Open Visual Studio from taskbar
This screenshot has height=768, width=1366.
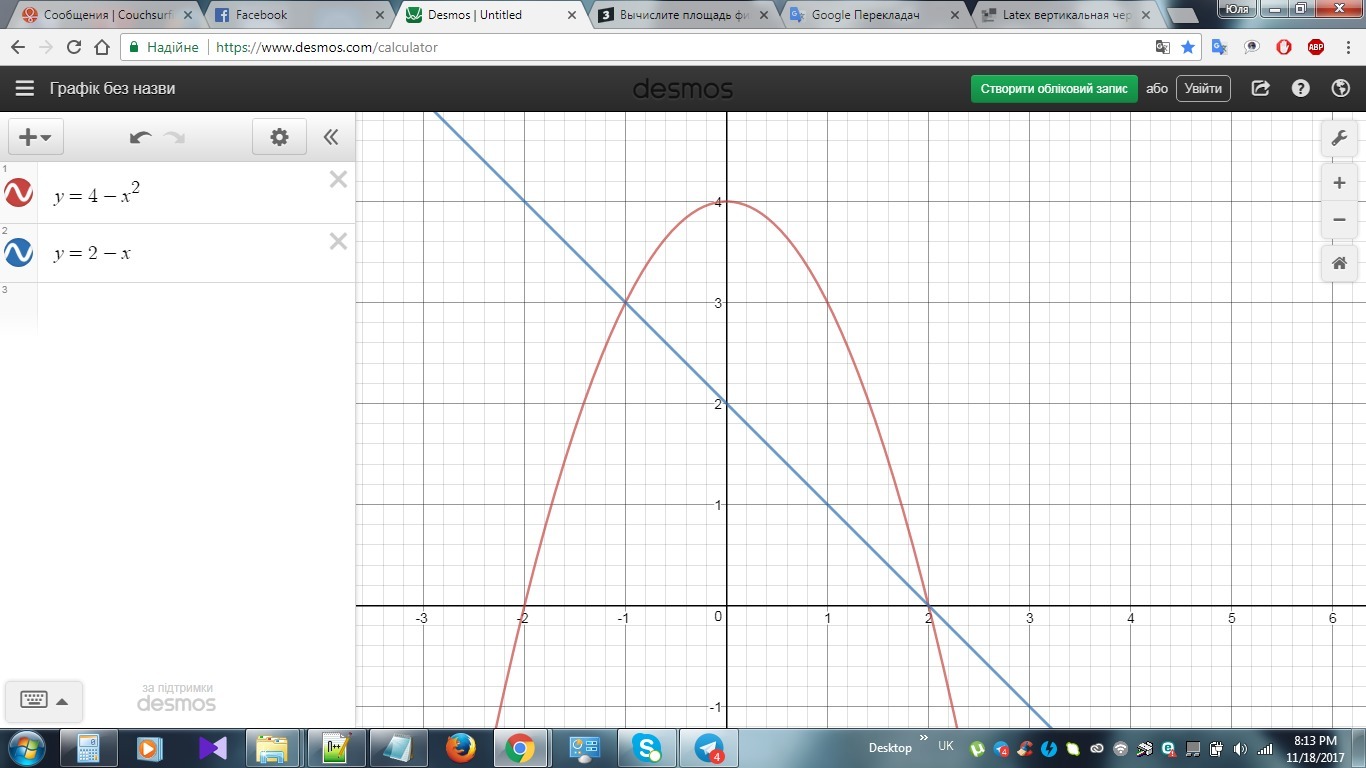click(211, 747)
